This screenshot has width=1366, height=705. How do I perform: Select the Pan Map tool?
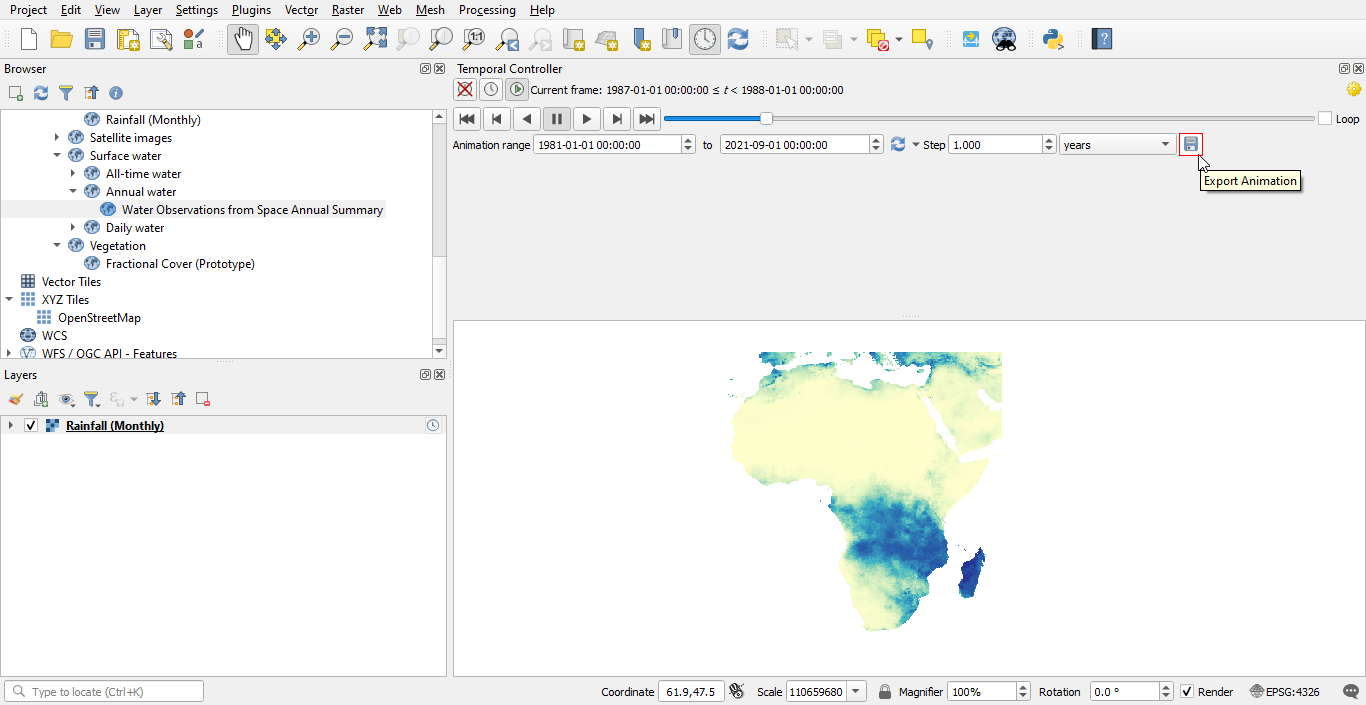click(x=242, y=39)
